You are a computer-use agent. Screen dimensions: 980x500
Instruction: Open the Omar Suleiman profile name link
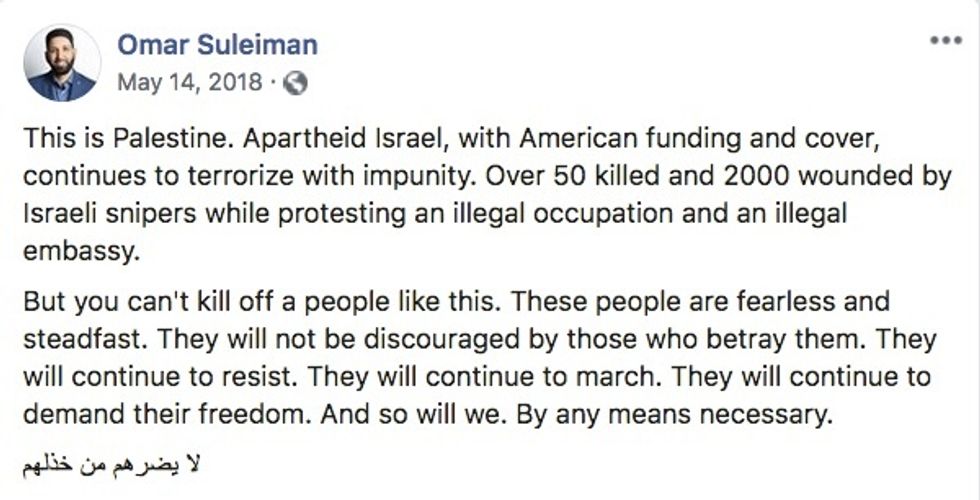[217, 44]
